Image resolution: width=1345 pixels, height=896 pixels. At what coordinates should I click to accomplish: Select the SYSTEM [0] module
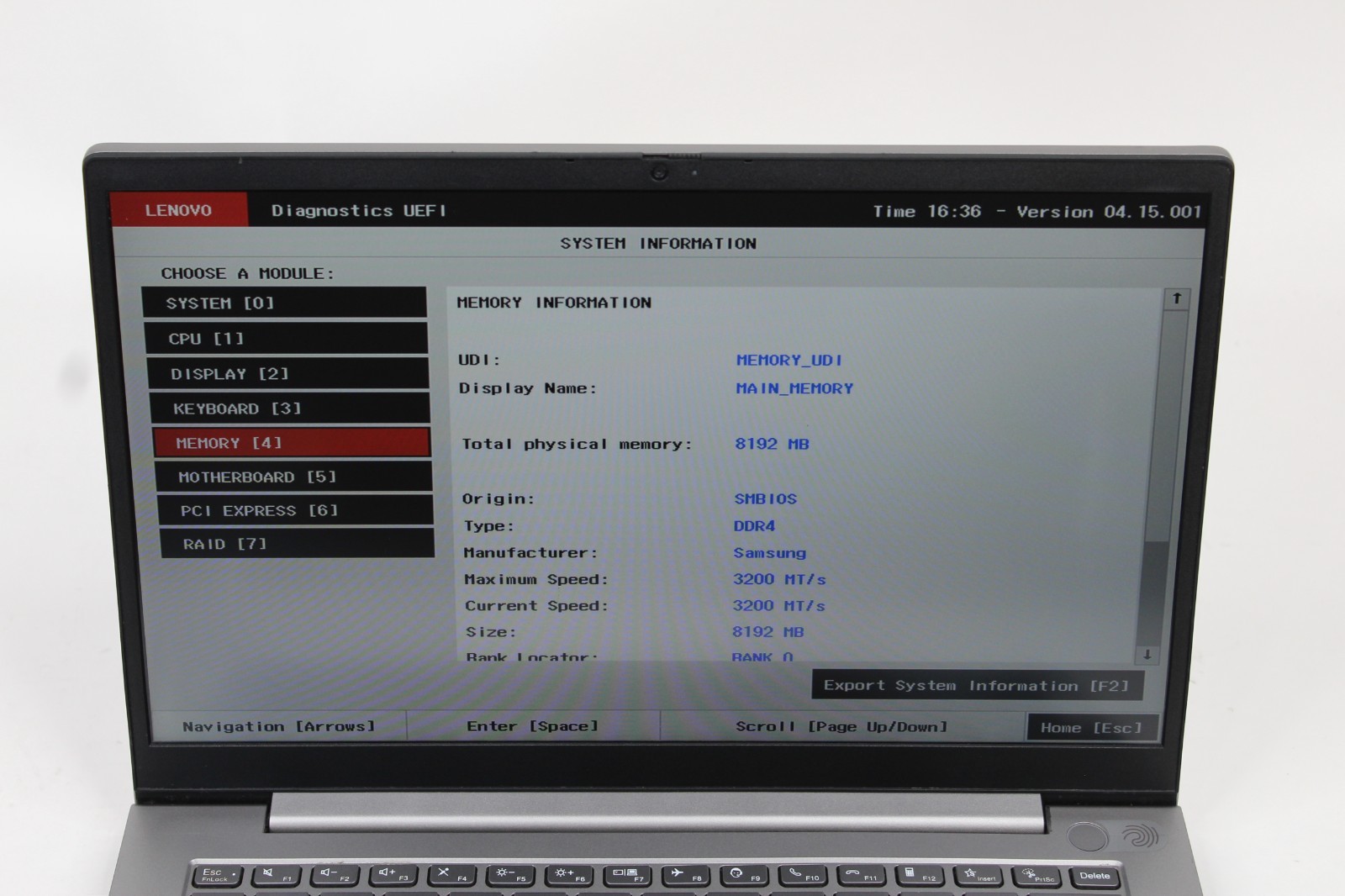point(284,303)
